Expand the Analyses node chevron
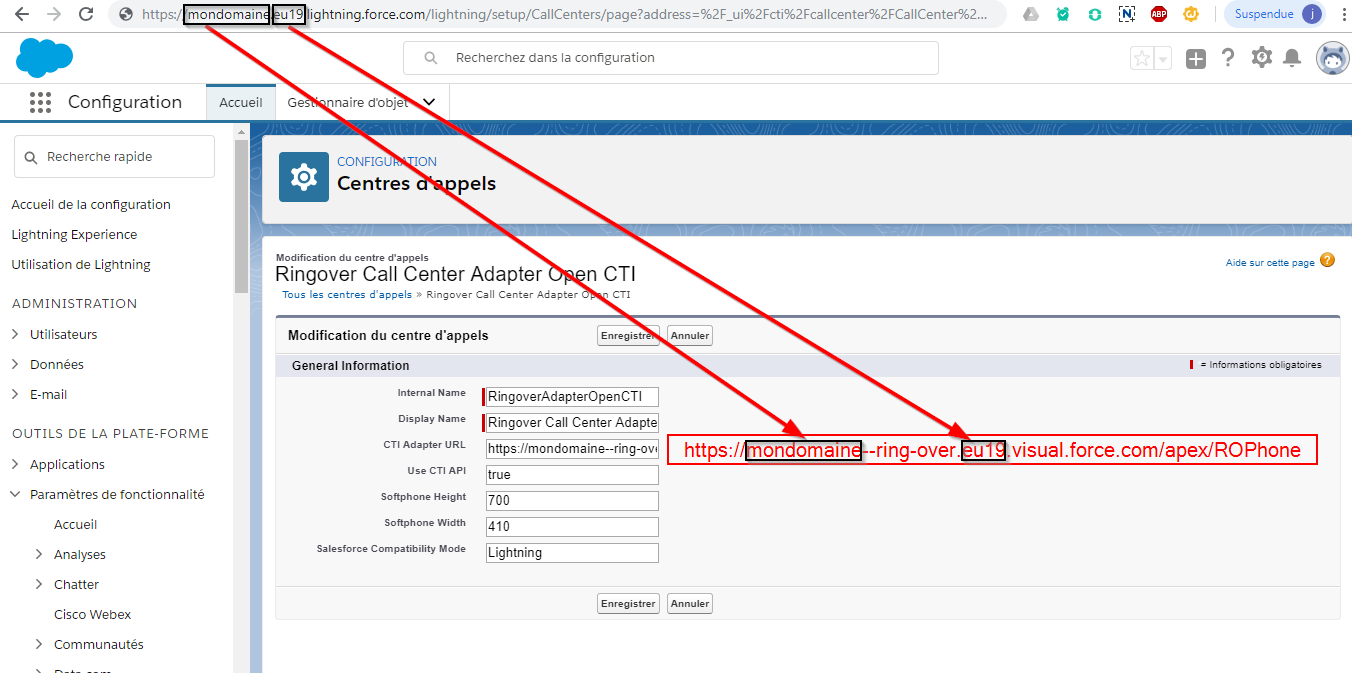Viewport: 1352px width, 673px height. click(x=39, y=554)
